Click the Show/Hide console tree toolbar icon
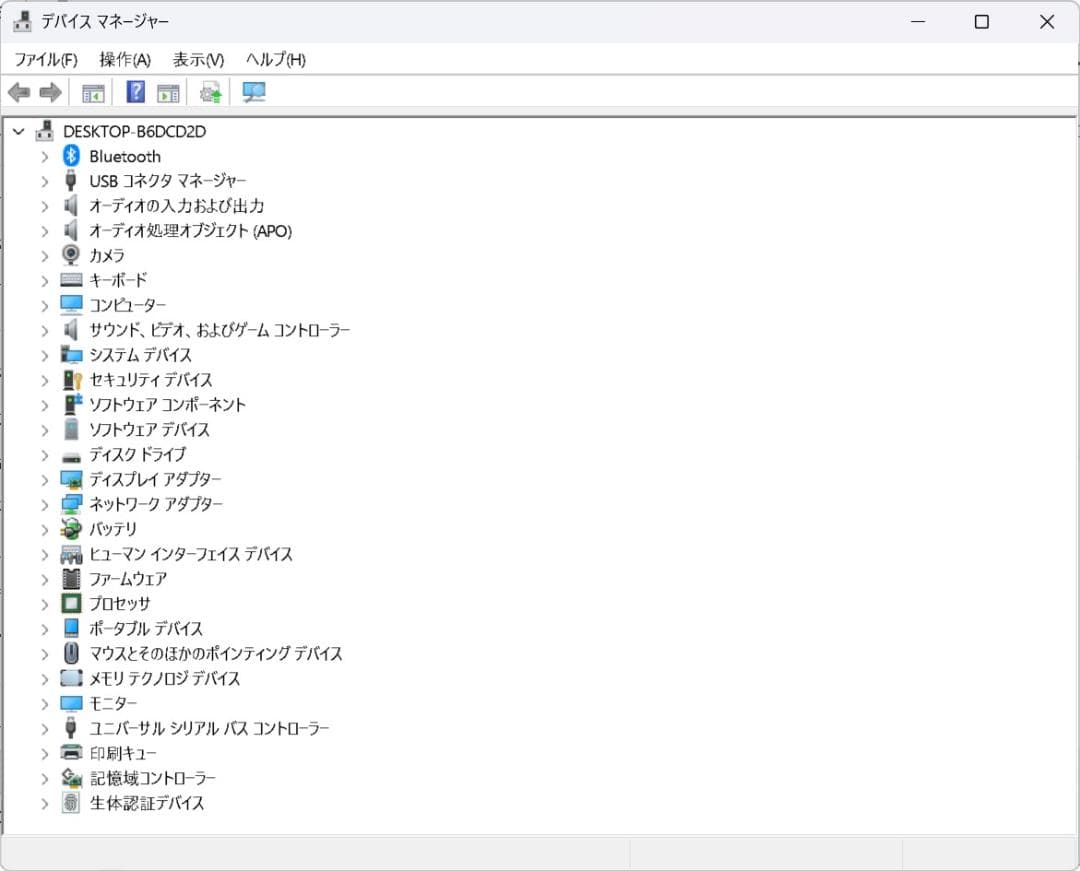 [93, 92]
